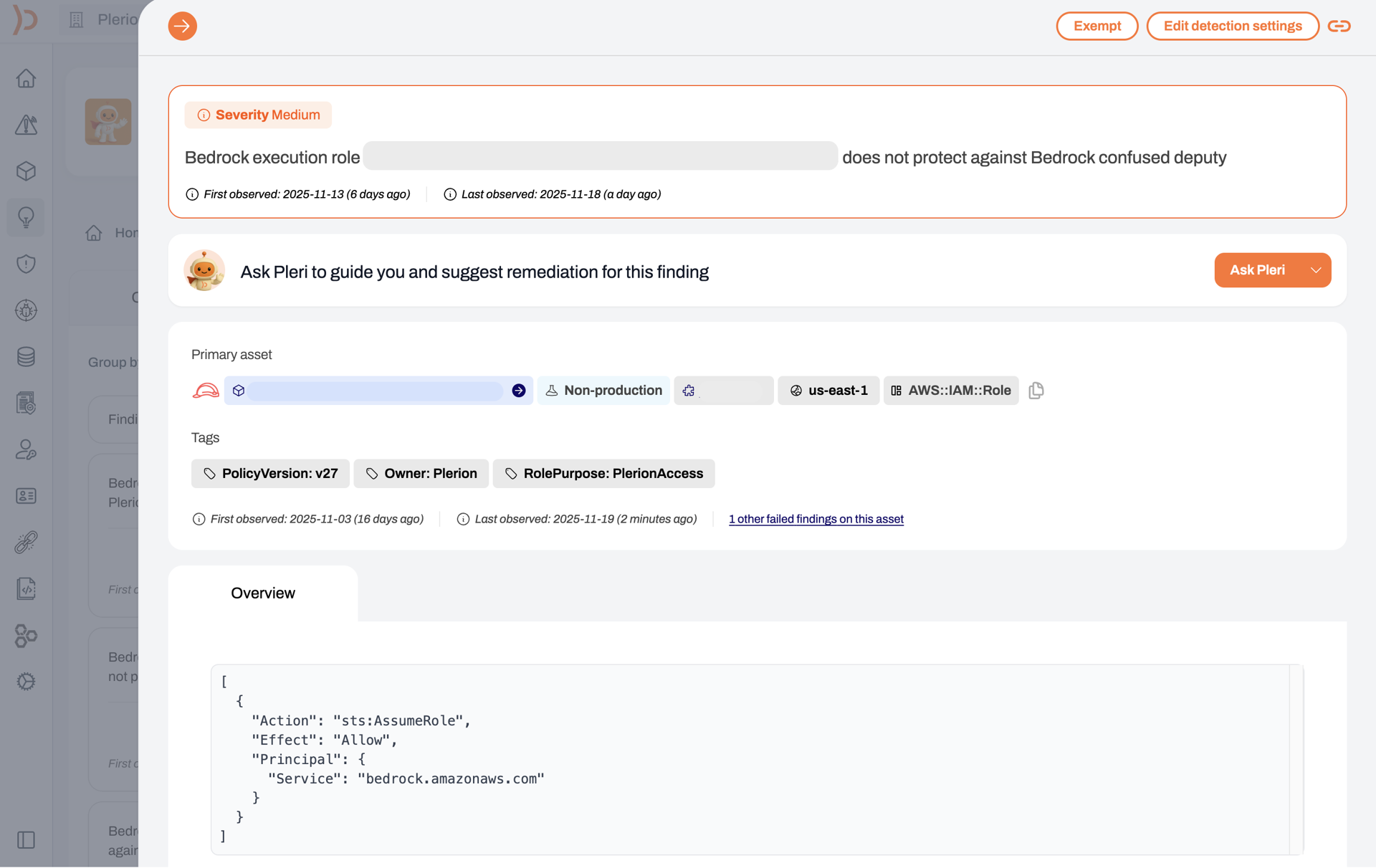Copy the finding link with the chain icon
This screenshot has width=1376, height=868.
click(1339, 27)
